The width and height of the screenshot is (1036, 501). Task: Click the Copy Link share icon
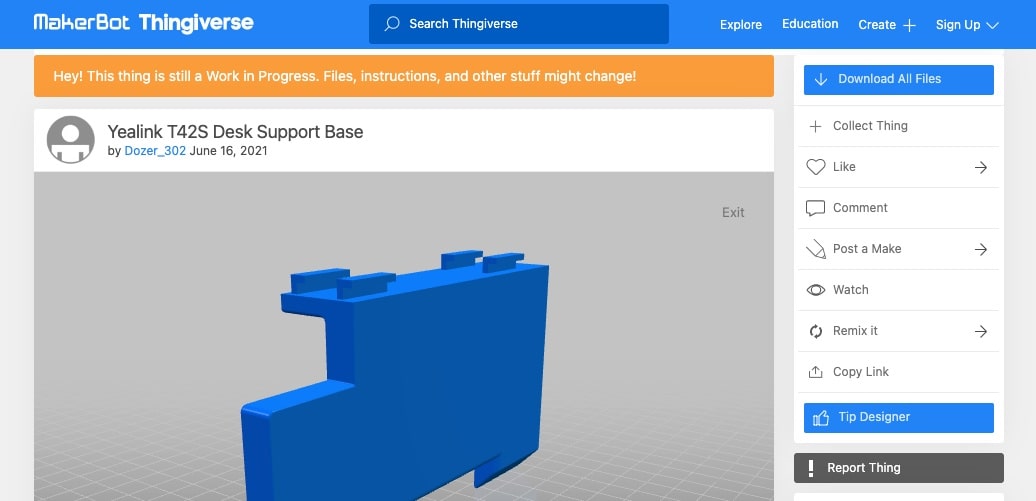click(815, 372)
